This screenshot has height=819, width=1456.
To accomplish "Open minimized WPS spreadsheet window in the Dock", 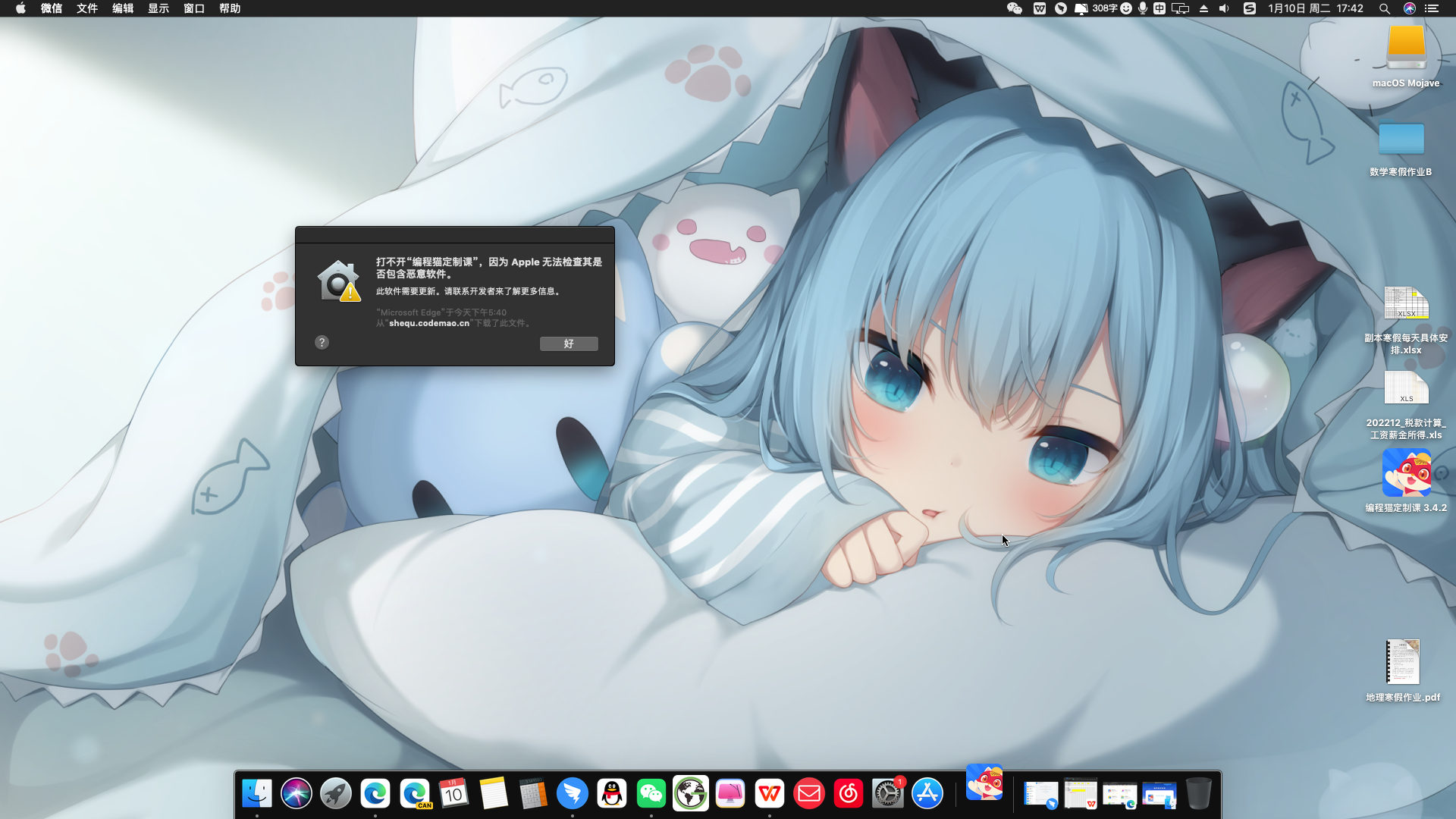I will (x=1081, y=795).
